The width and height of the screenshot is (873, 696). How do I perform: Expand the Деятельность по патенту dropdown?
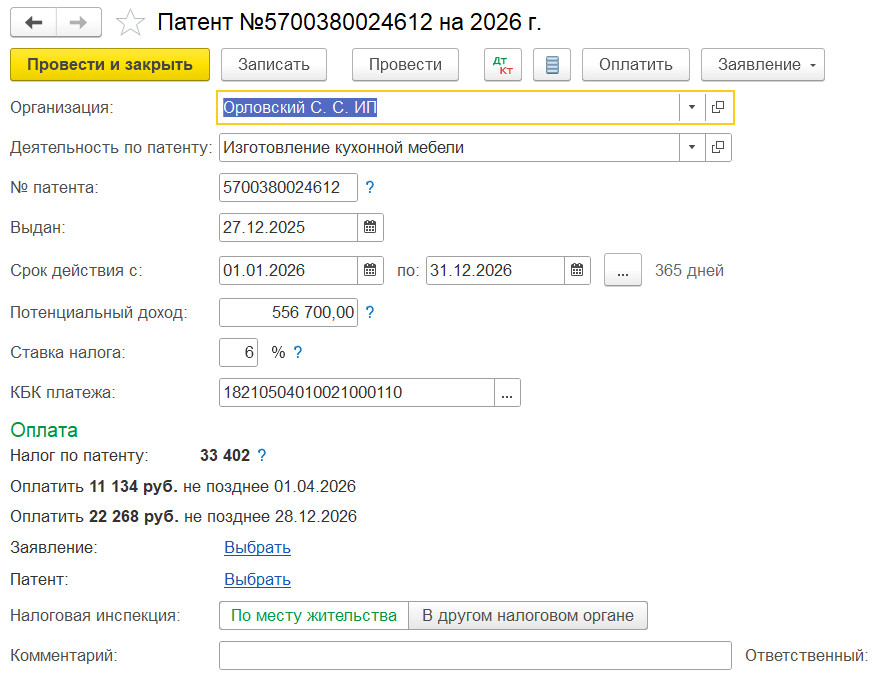coord(692,147)
